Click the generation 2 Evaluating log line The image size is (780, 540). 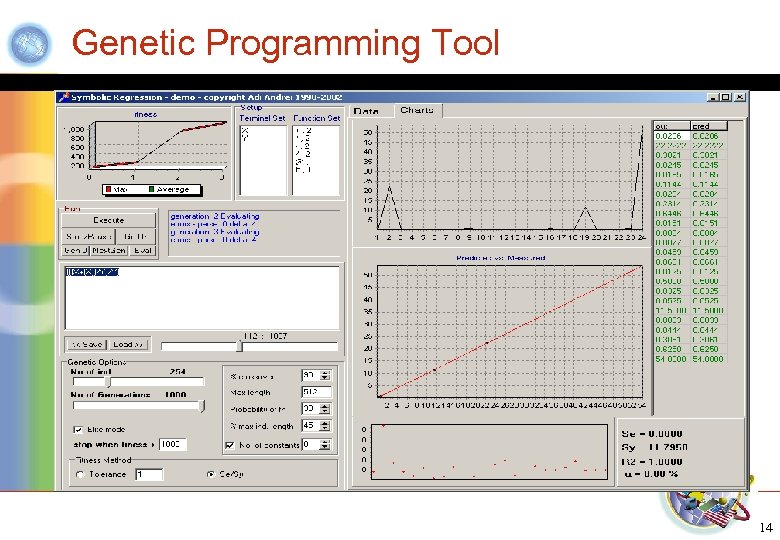point(214,216)
